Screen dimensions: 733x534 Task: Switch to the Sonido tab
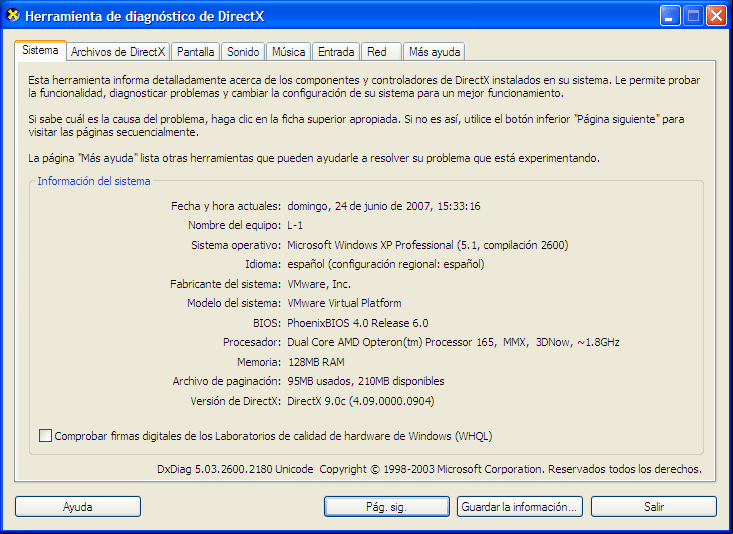[x=243, y=51]
